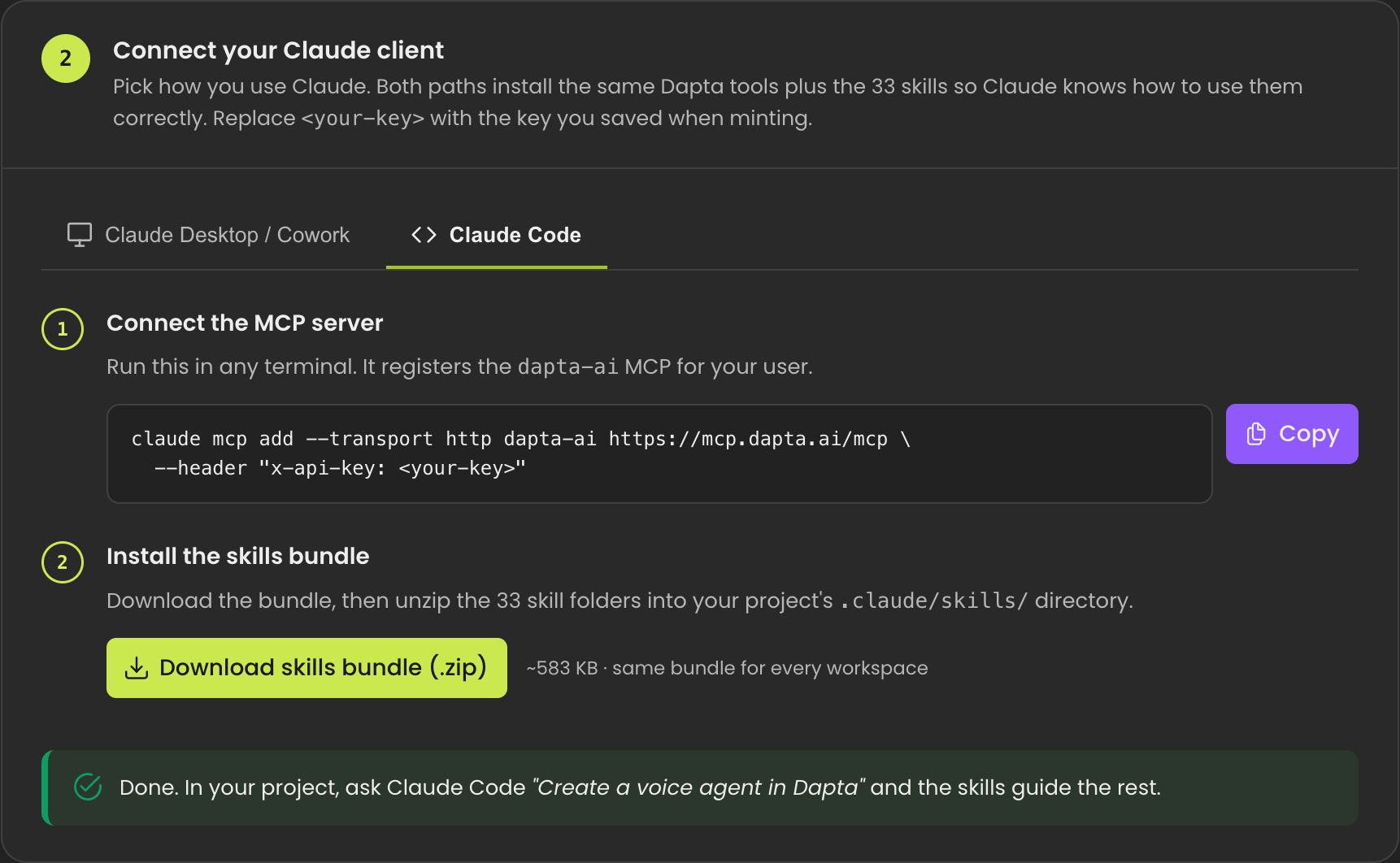Viewport: 1400px width, 863px height.
Task: Click the 'Connect the MCP server' heading
Action: click(x=245, y=323)
